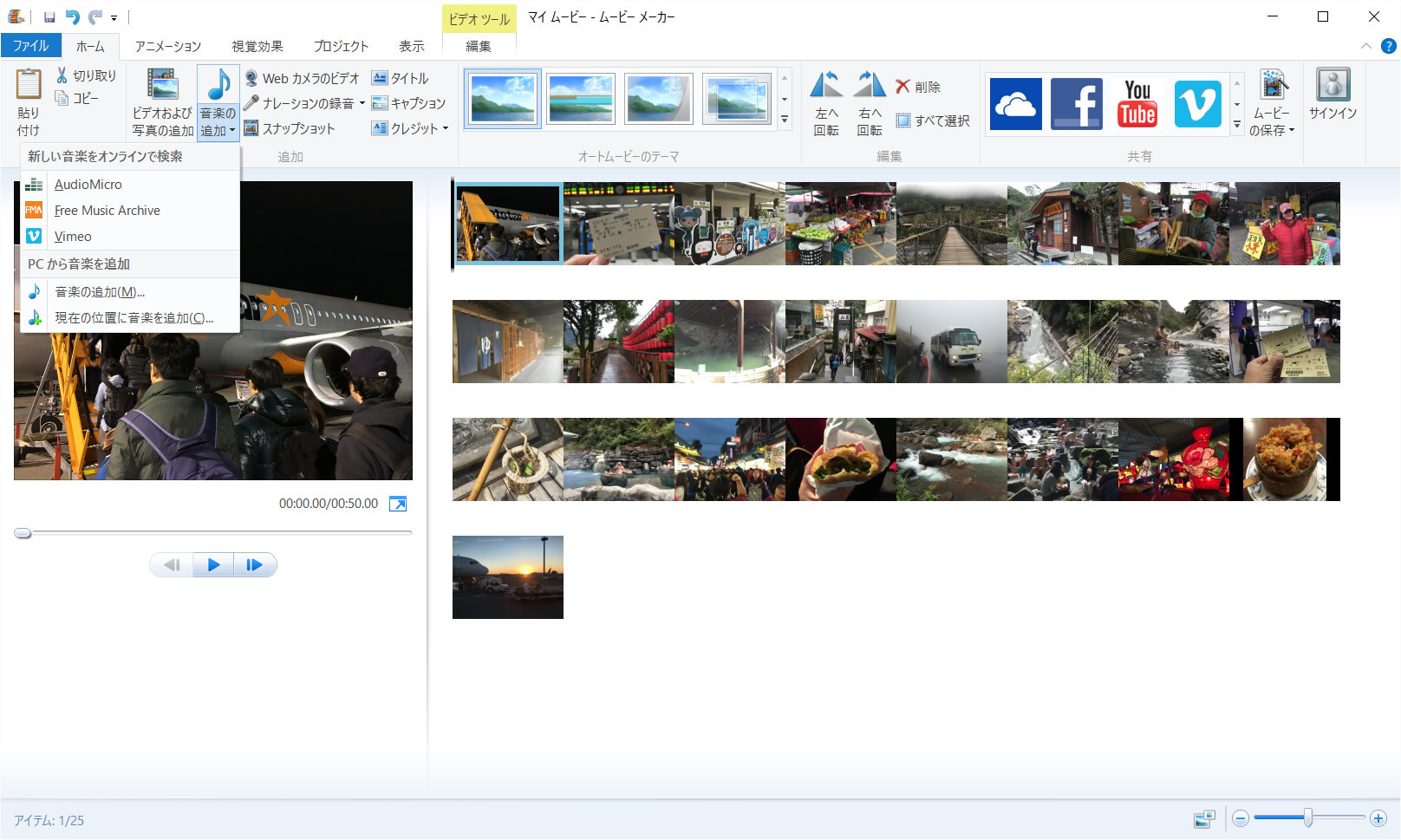Select 音楽の追加(M)... menu item

(x=100, y=292)
